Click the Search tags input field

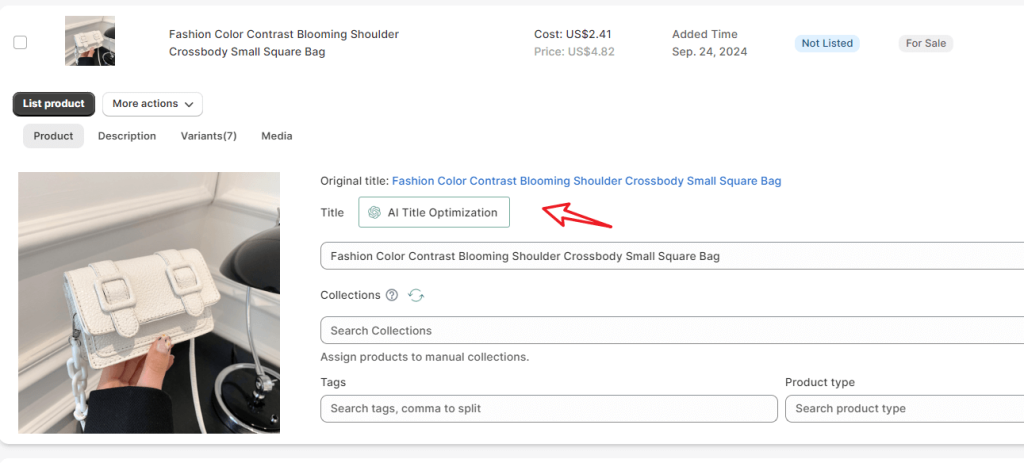pos(549,408)
